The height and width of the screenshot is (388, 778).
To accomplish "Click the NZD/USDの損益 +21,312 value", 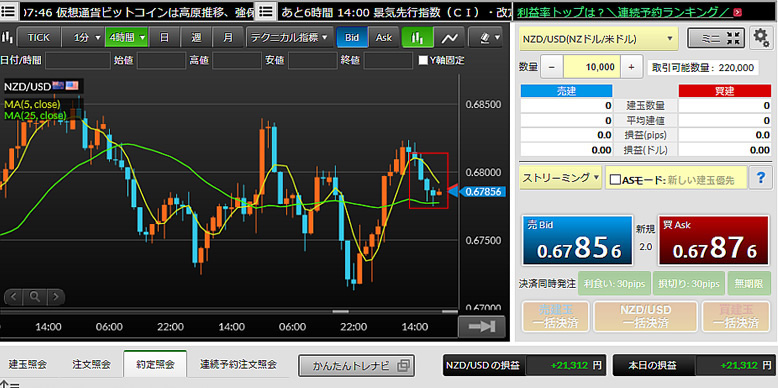I will coord(566,366).
